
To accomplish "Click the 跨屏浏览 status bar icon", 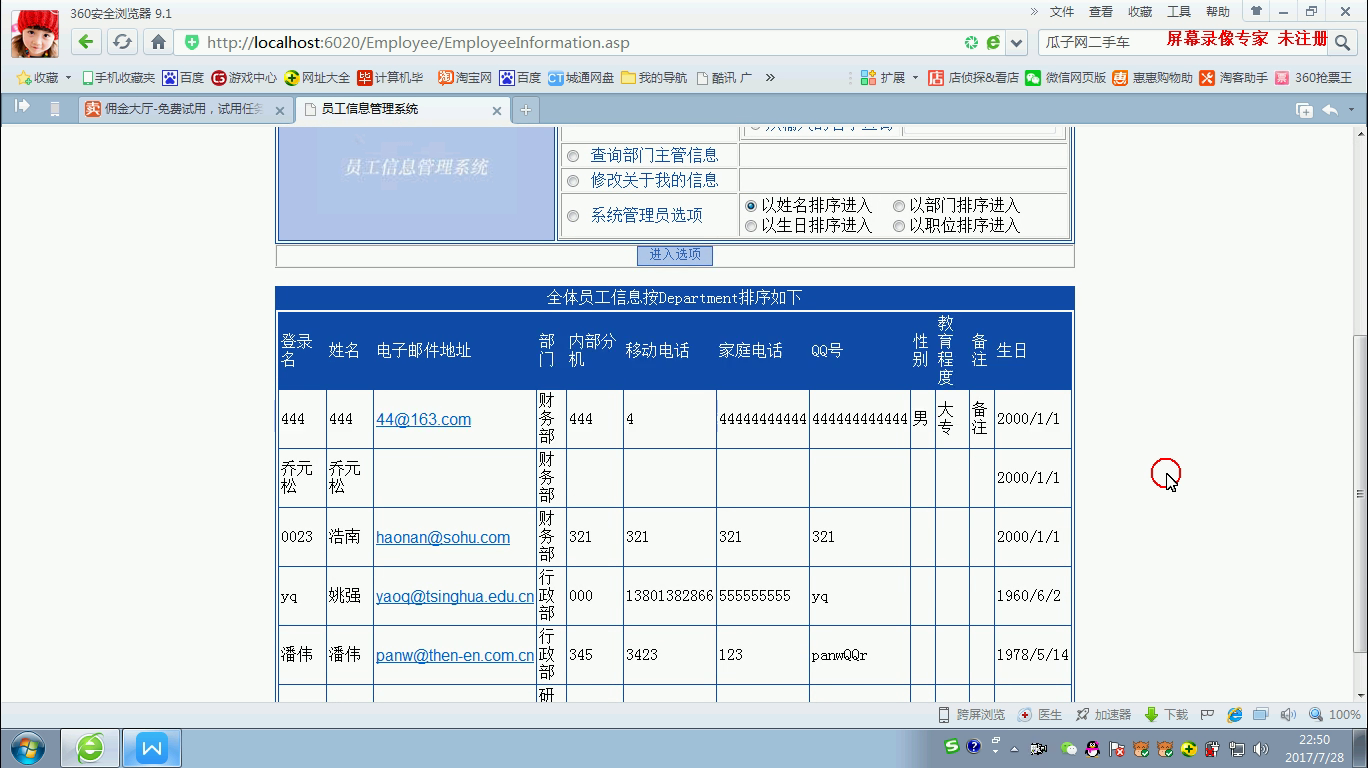I will [971, 714].
